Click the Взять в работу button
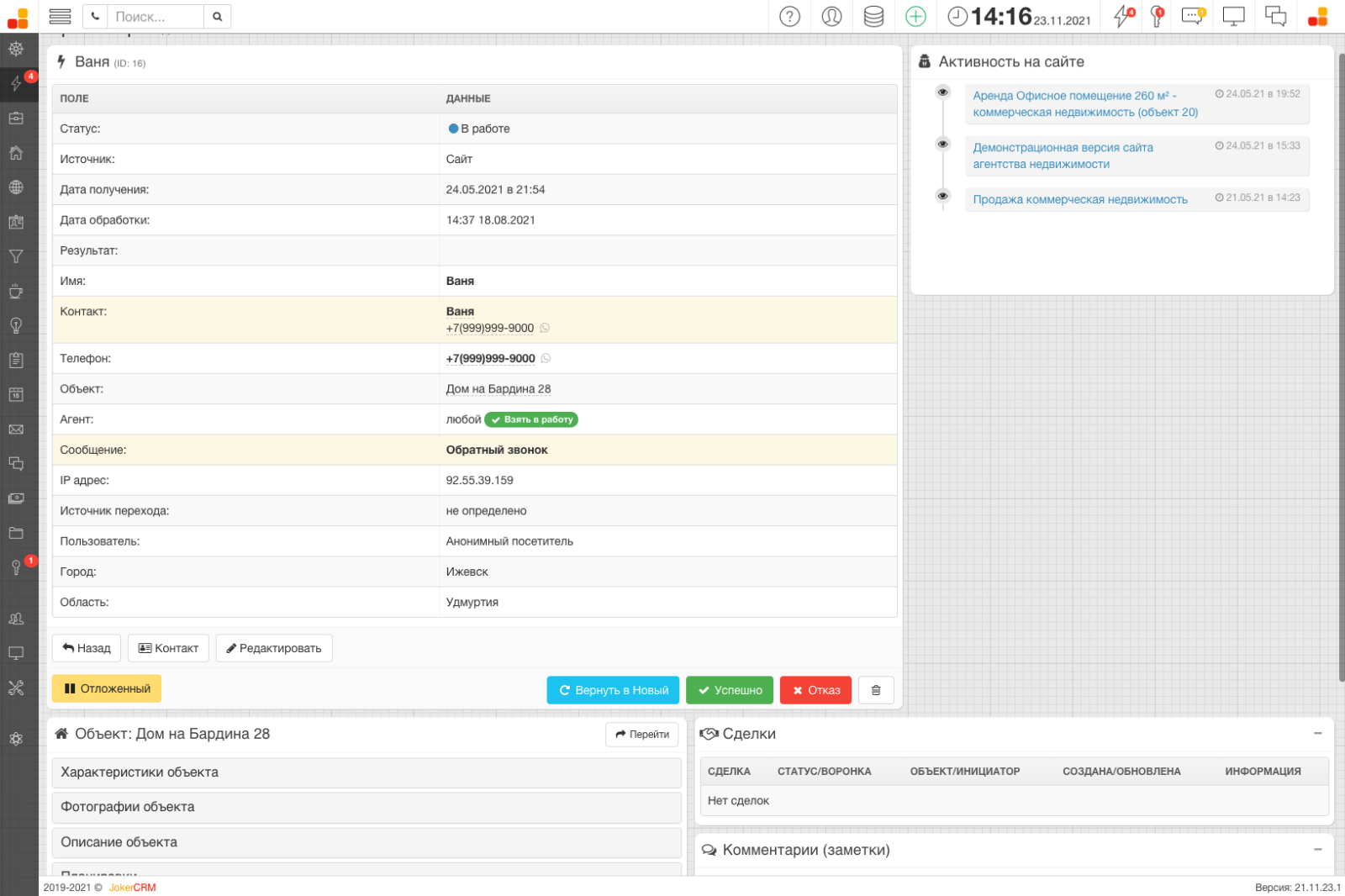 pyautogui.click(x=530, y=419)
